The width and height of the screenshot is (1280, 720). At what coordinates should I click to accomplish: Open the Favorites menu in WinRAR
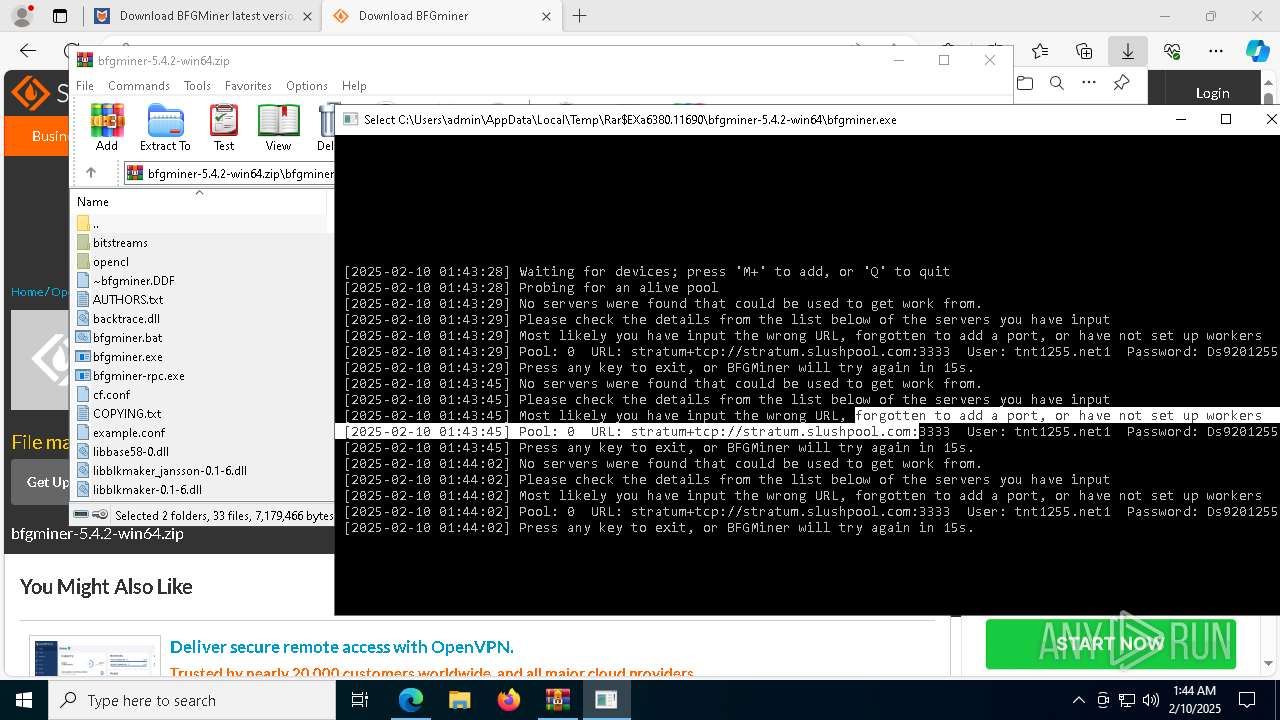(x=248, y=86)
